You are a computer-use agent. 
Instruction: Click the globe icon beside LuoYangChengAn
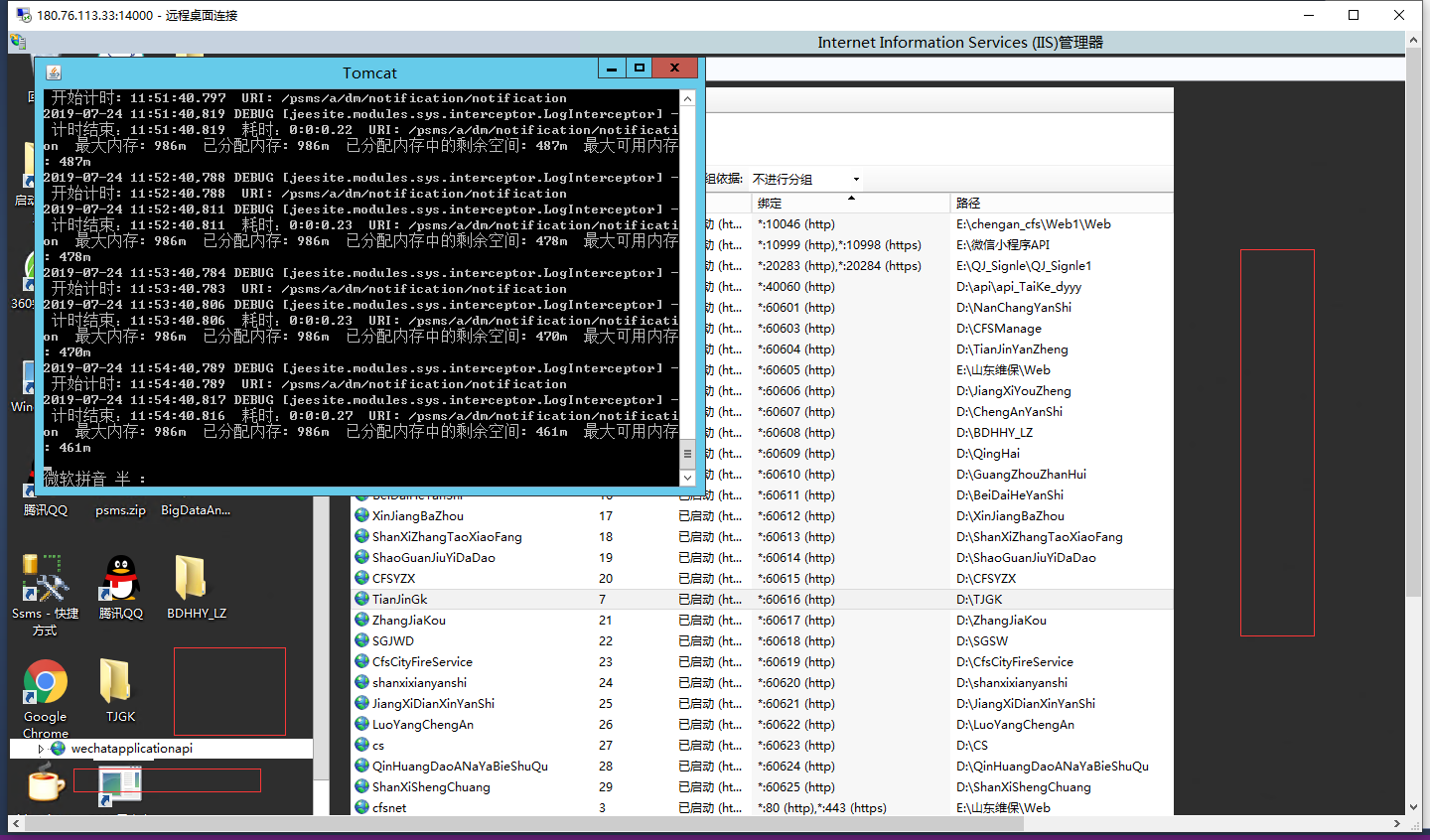(362, 724)
